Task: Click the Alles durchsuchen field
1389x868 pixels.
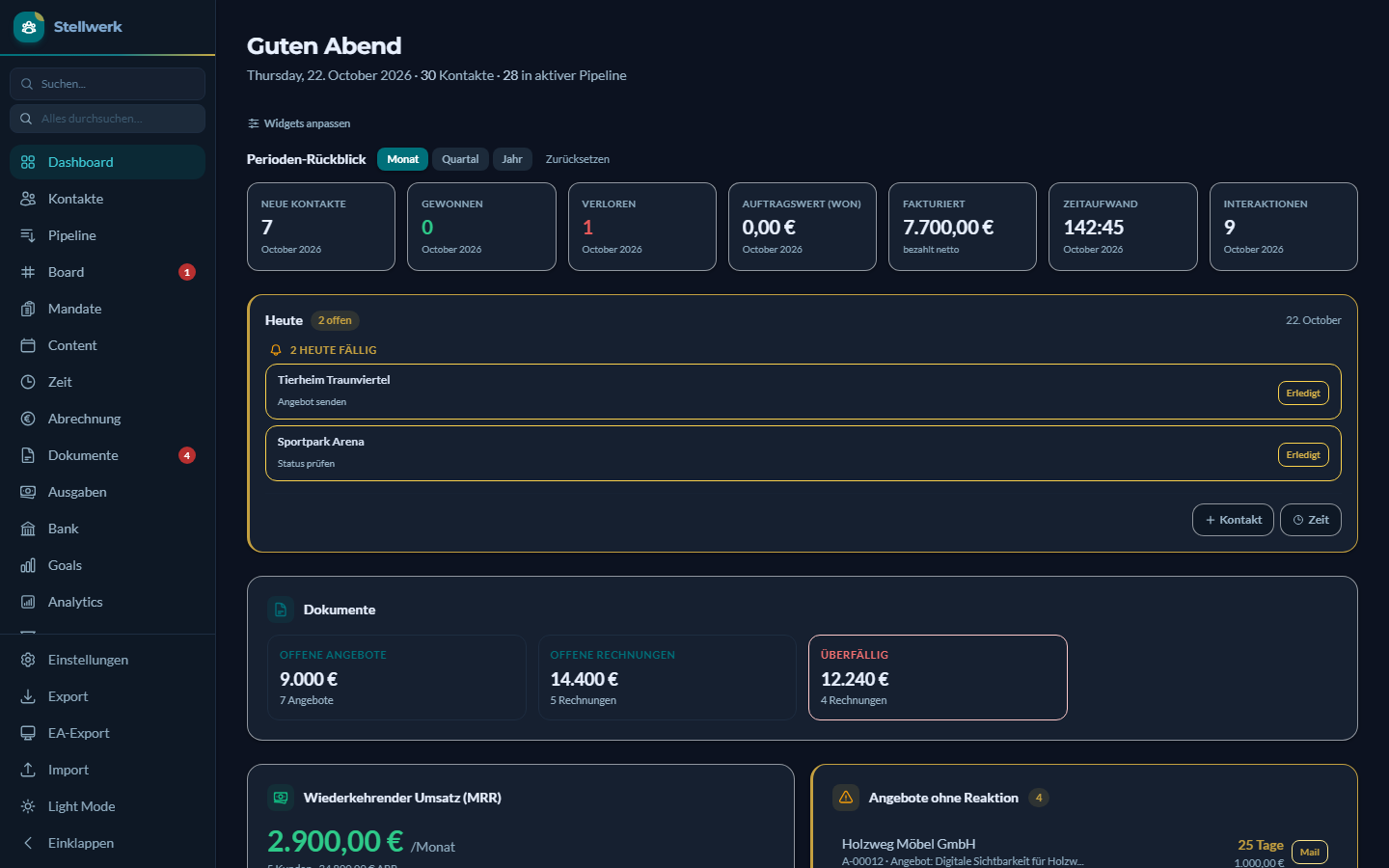Action: 107,119
